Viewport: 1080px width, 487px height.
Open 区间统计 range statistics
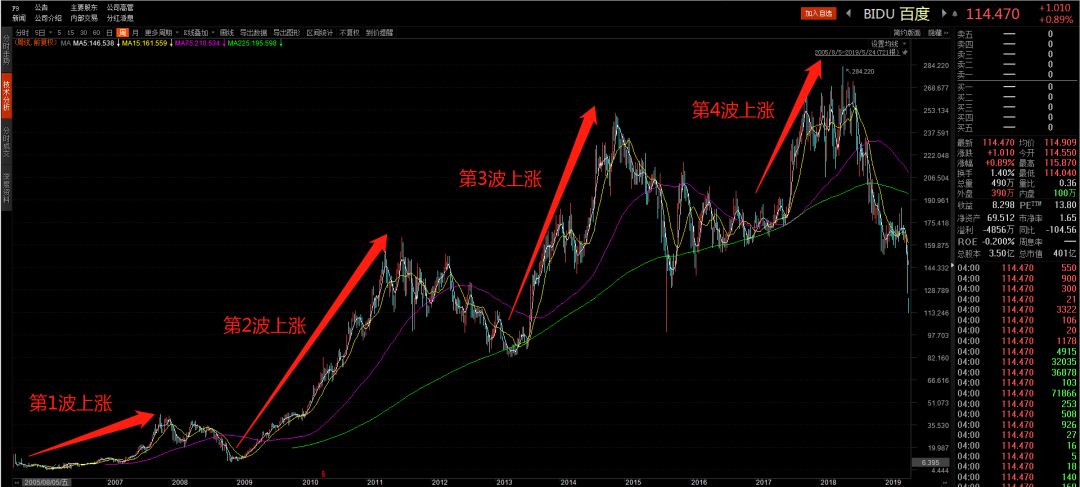coord(320,32)
